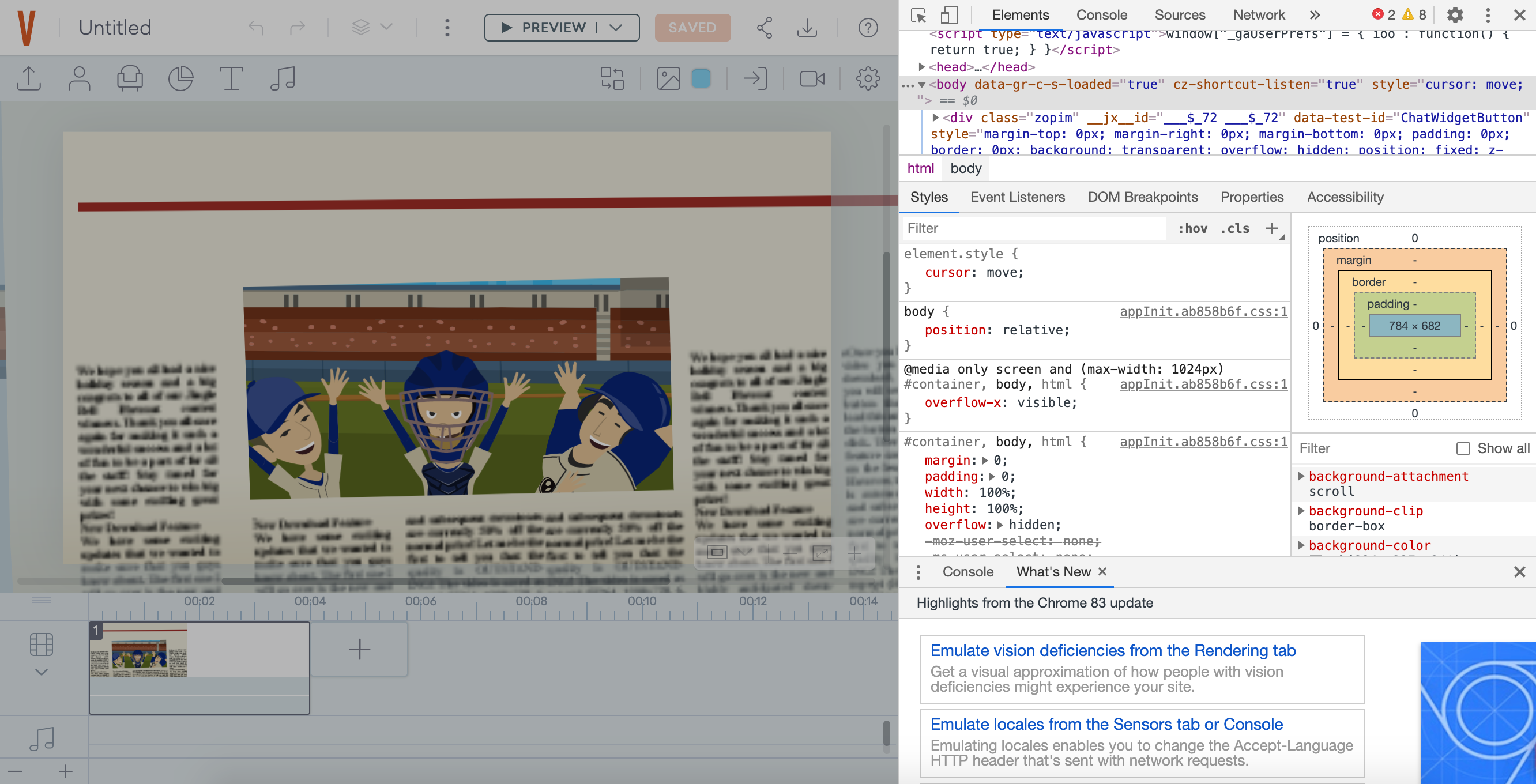Select the character tool in the toolbar
Viewport: 1536px width, 784px height.
[80, 78]
